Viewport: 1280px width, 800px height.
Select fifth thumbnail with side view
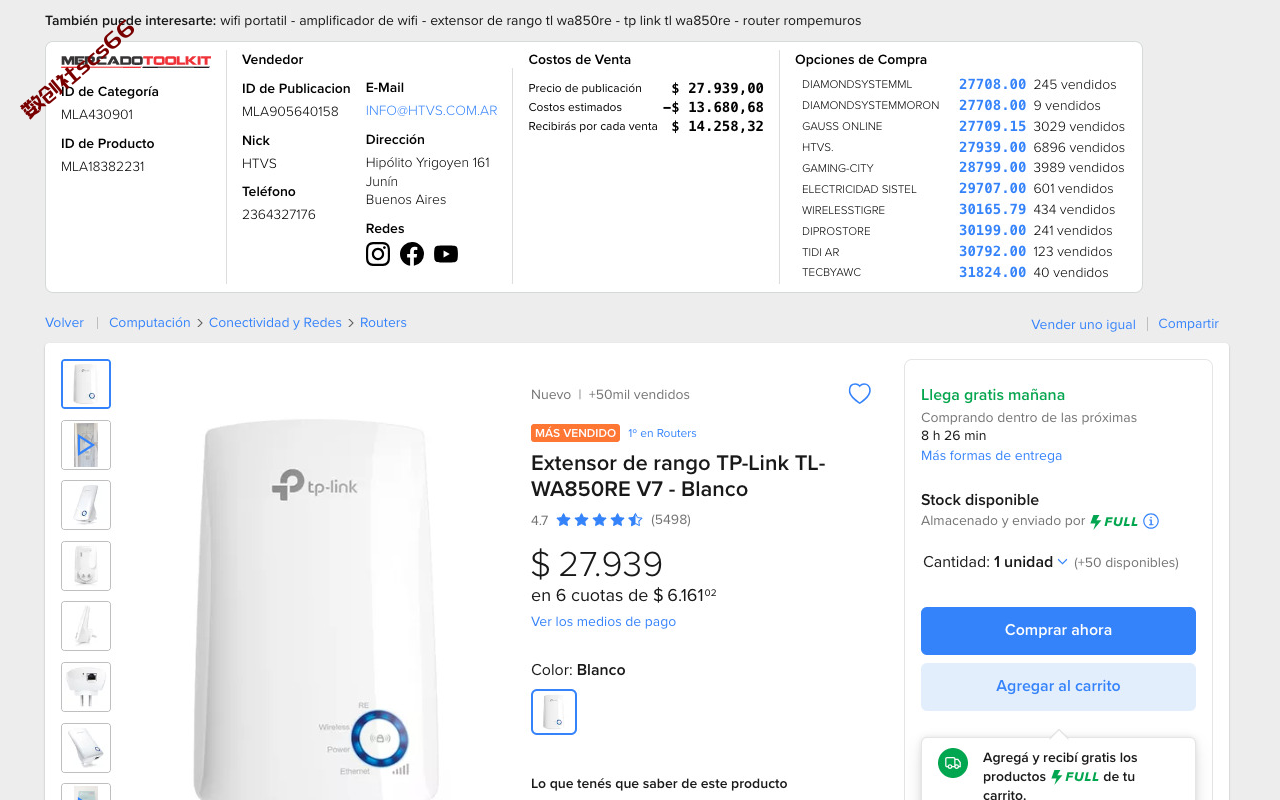[x=86, y=626]
